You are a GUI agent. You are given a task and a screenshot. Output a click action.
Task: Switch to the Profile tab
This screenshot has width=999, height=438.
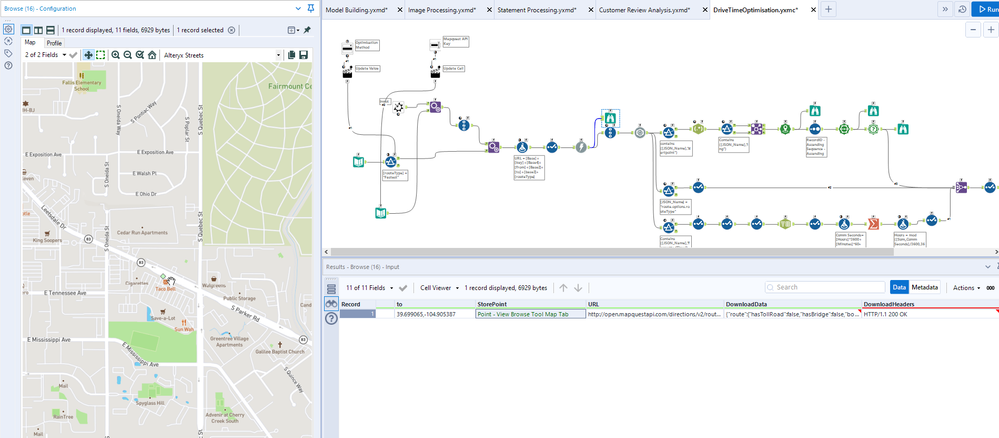pyautogui.click(x=54, y=43)
